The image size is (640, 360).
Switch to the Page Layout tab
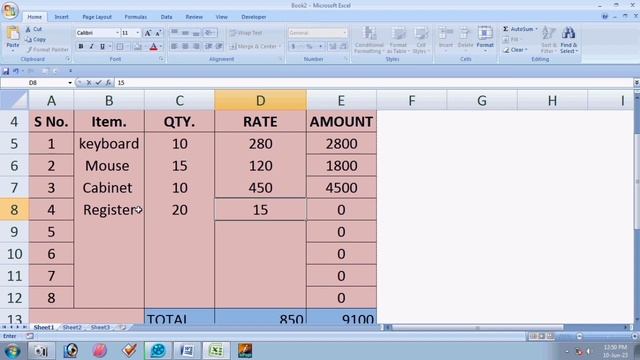pos(97,17)
